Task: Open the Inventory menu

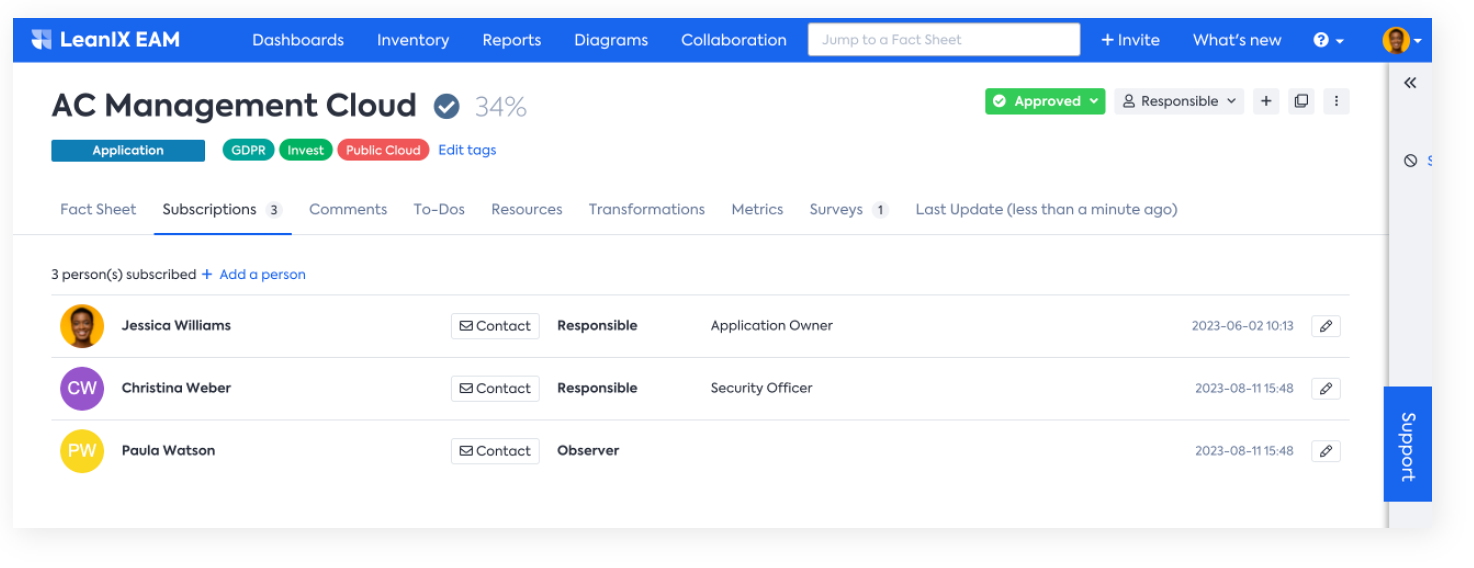Action: point(413,40)
